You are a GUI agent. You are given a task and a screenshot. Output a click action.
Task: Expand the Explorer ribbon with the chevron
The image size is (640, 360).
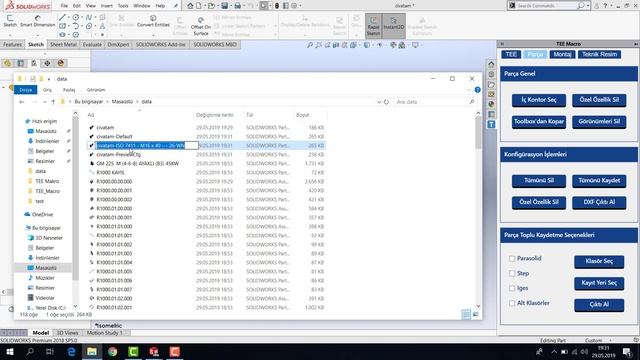(469, 90)
